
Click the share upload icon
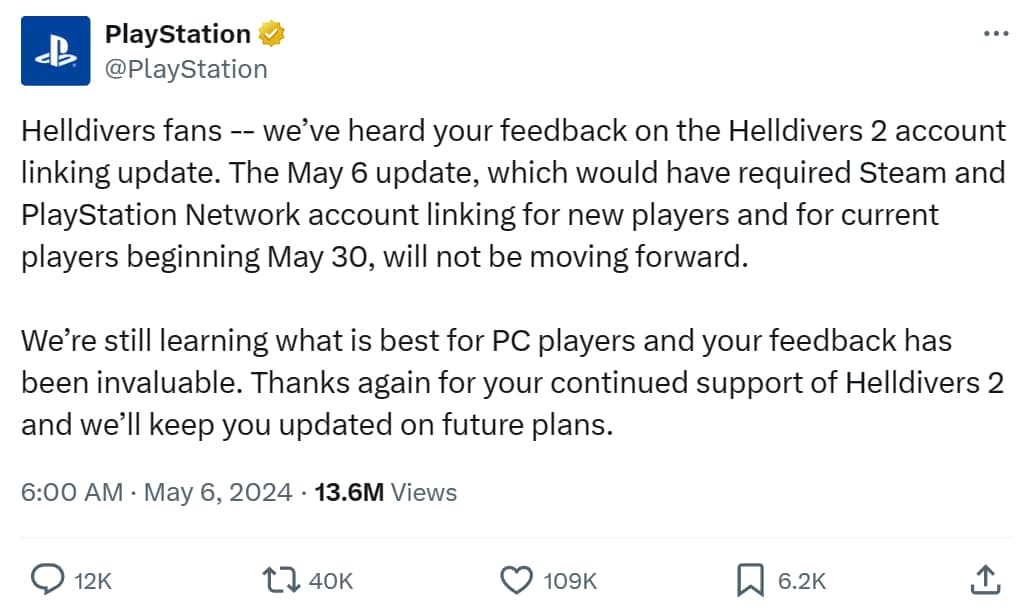point(984,578)
